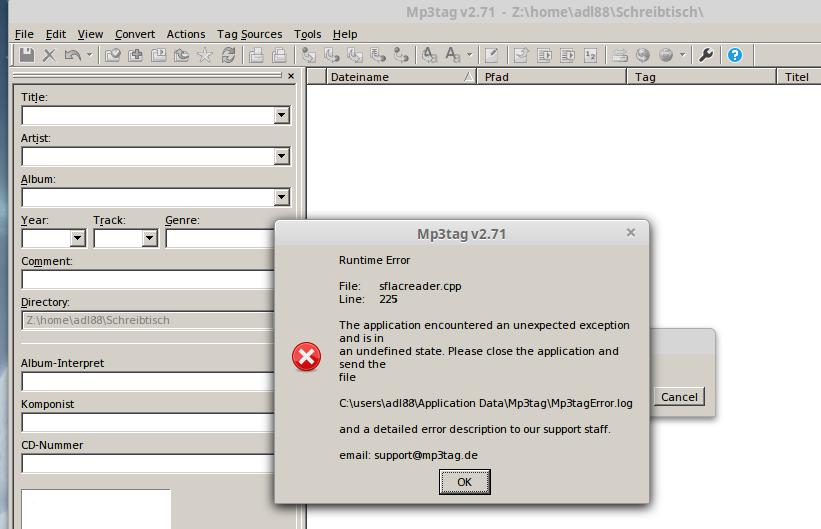Sort by the Titel column header
This screenshot has height=529, width=821.
799,77
